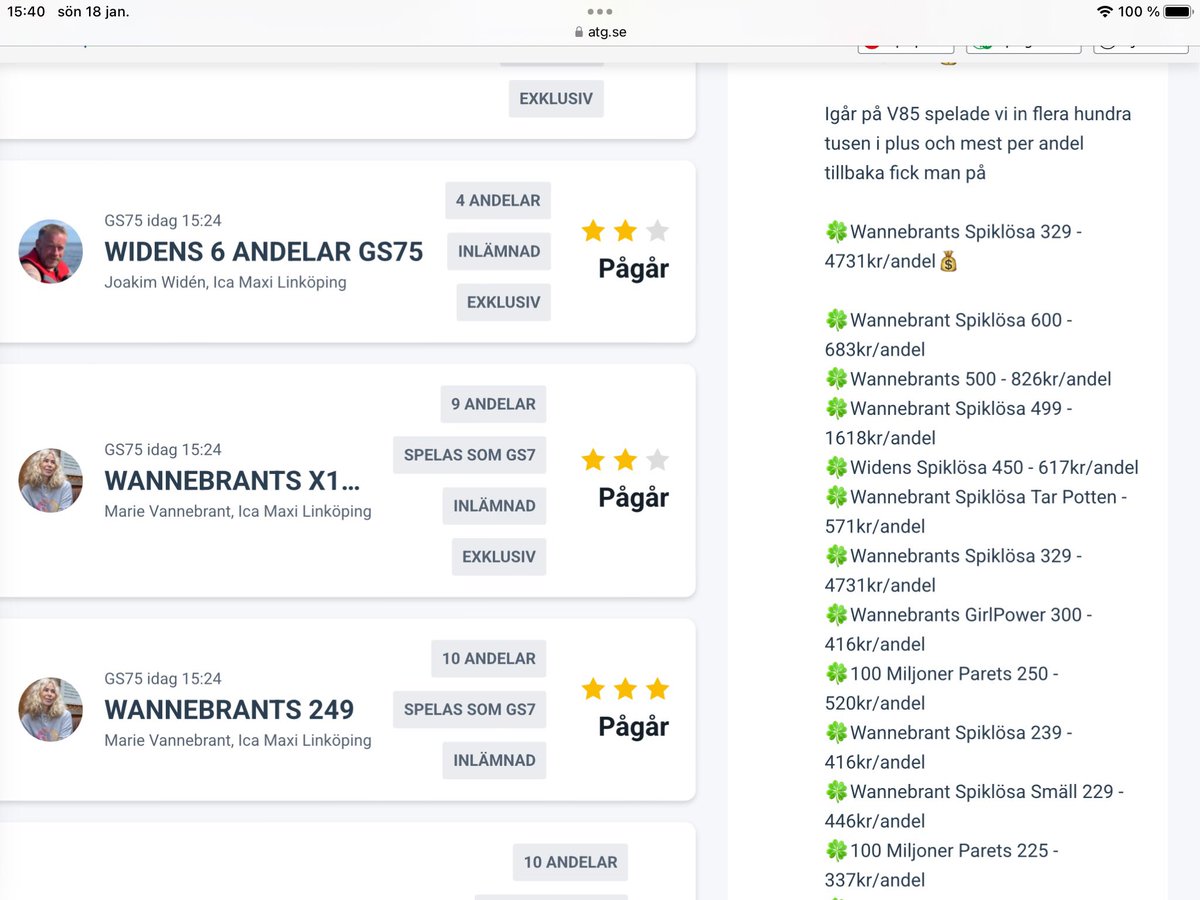Open the Safari three-dot multitasking menu
Viewport: 1200px width, 900px height.
[x=600, y=12]
